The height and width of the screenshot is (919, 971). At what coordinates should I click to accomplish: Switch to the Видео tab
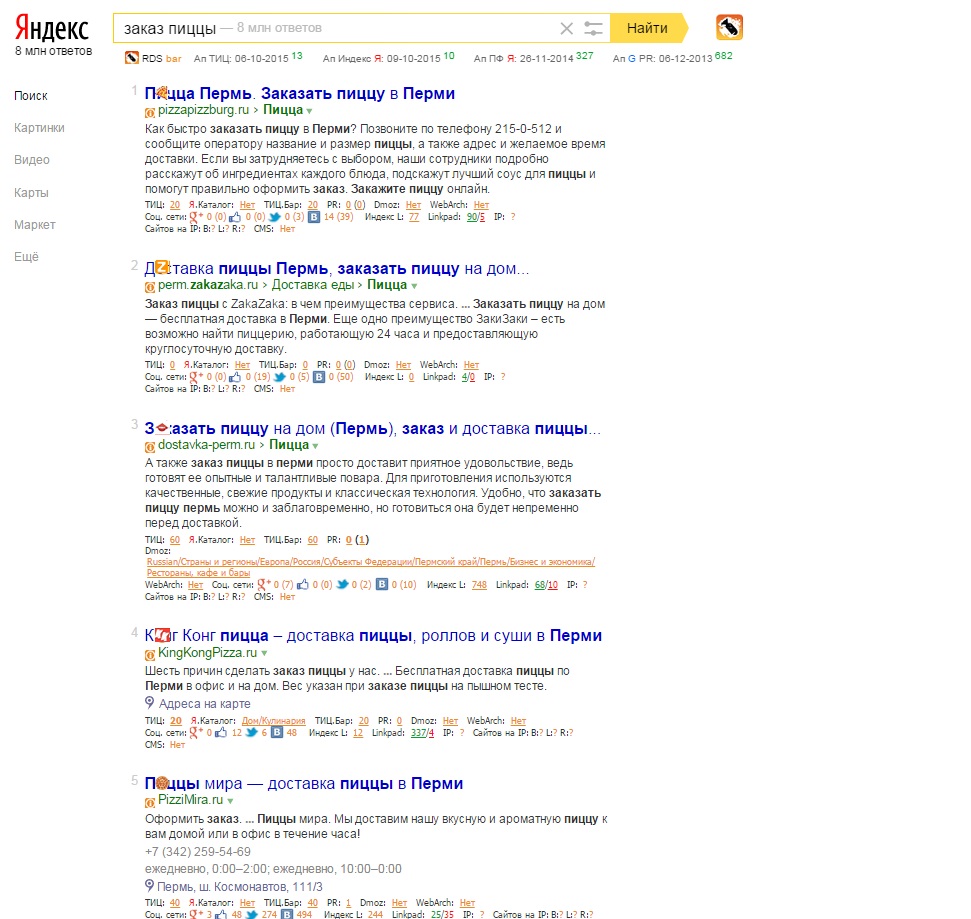click(32, 160)
